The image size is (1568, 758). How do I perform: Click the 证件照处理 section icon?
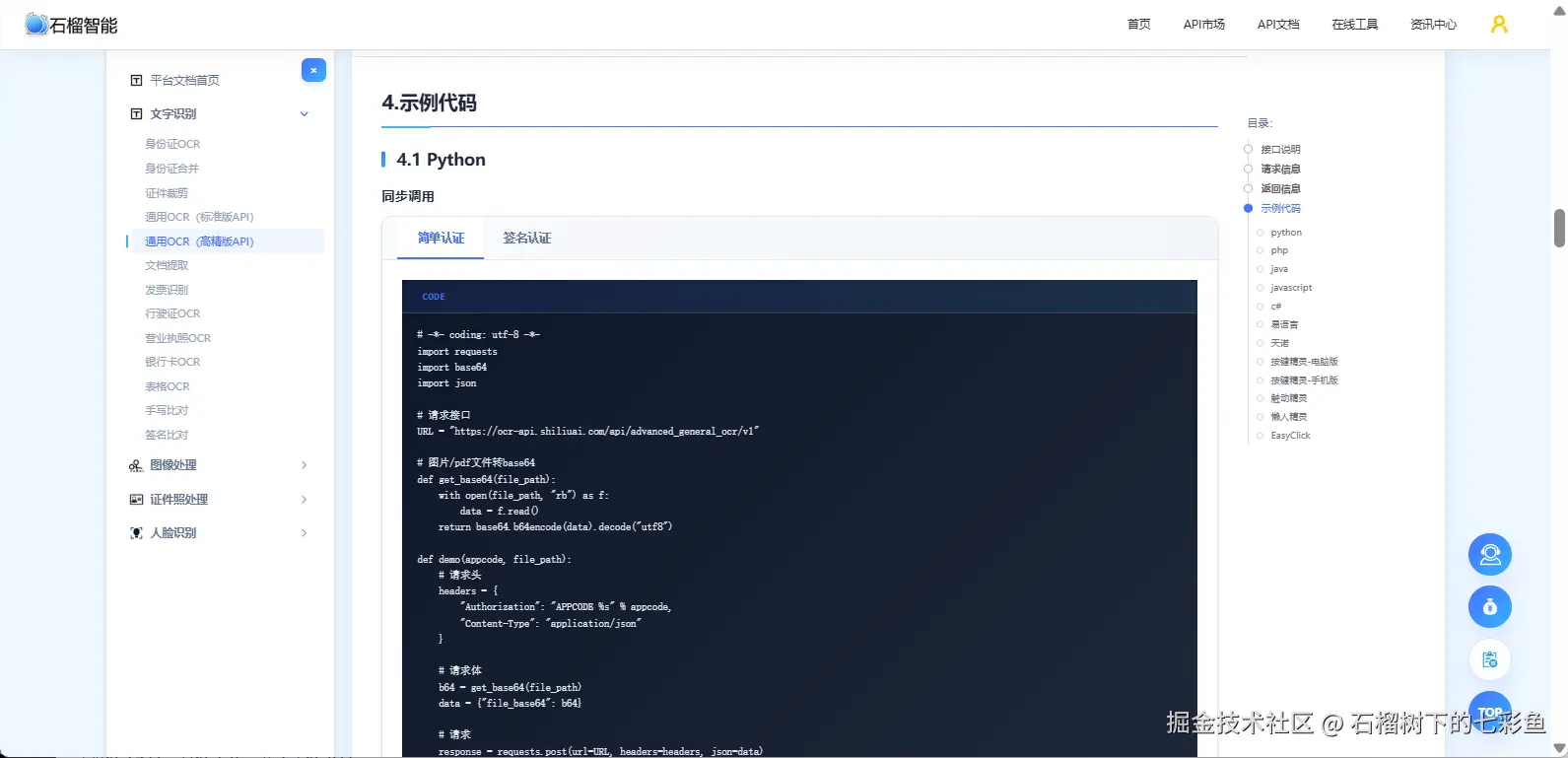tap(137, 500)
